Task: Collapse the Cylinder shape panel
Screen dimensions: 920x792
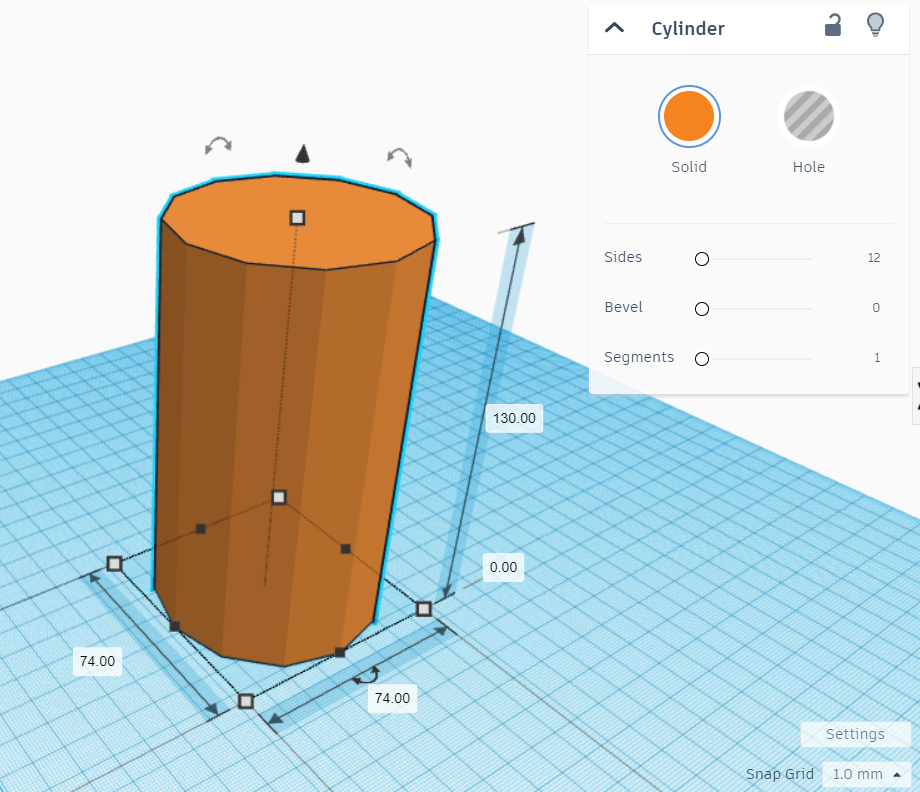Action: click(614, 28)
